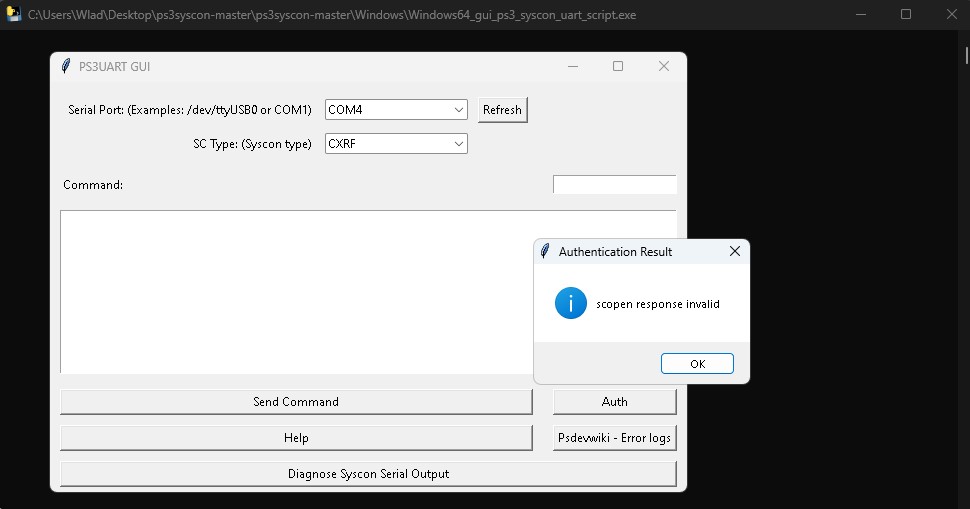
Task: Click the 'SC Type: (Syscon type)' label
Action: [252, 144]
